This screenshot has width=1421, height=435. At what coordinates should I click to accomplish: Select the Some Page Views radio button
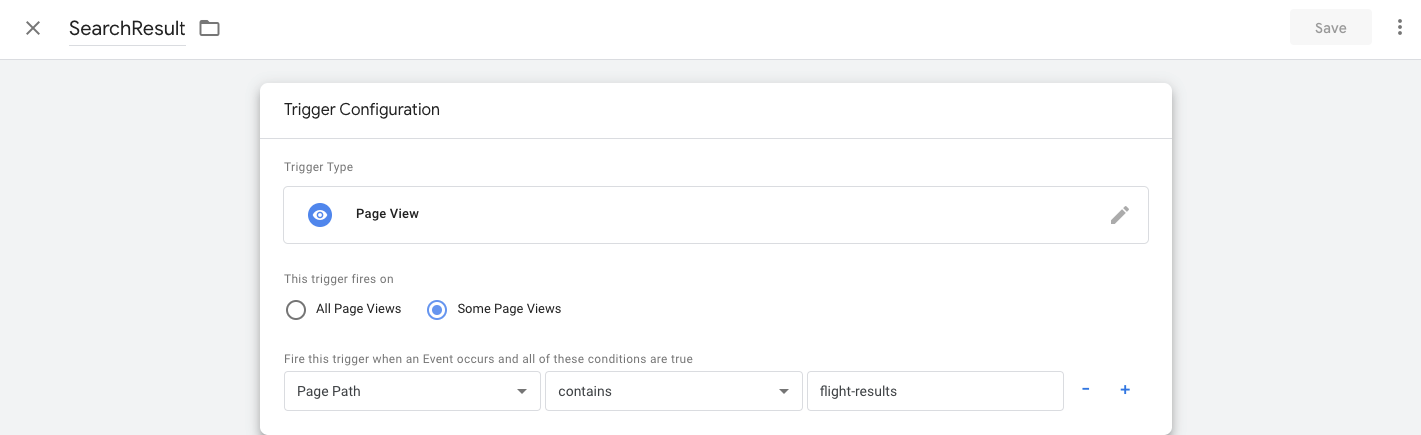tap(437, 309)
